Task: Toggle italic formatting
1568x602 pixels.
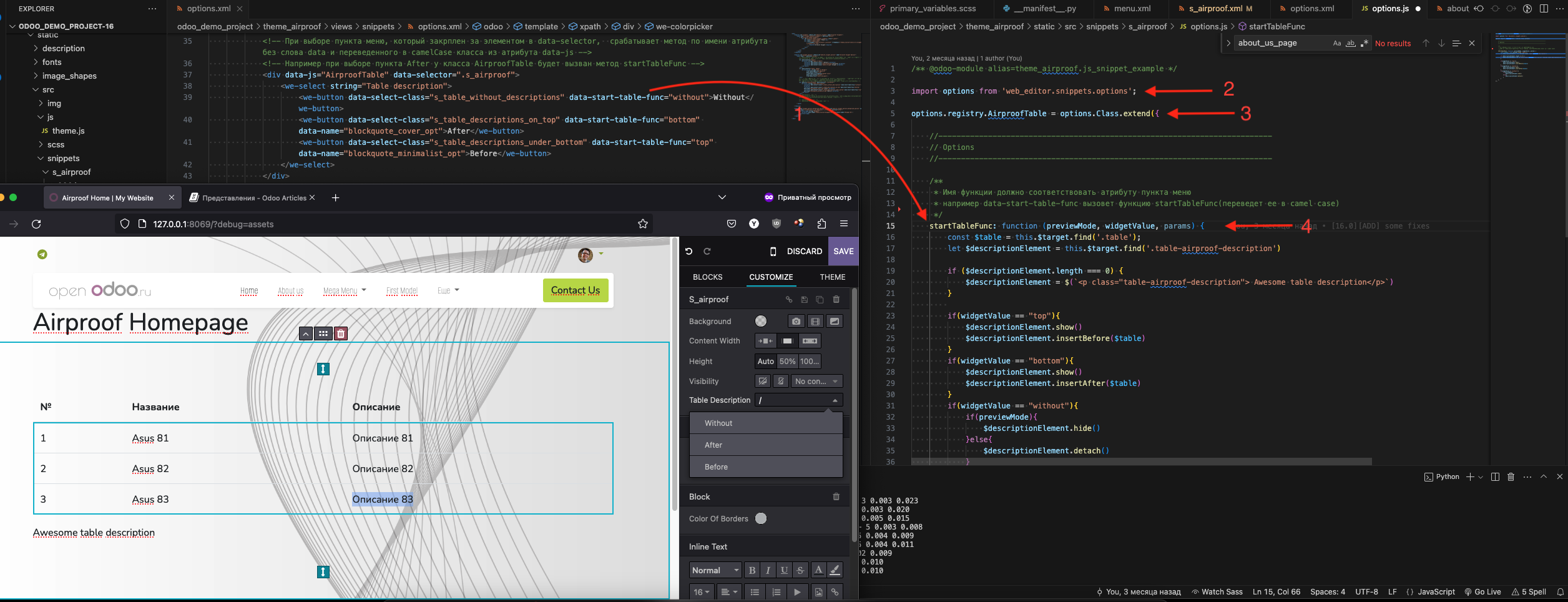Action: [x=768, y=570]
